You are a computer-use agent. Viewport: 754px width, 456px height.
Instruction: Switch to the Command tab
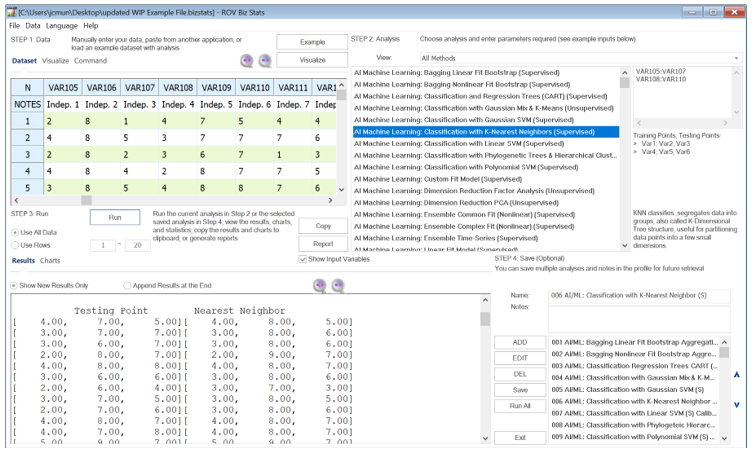click(x=90, y=61)
